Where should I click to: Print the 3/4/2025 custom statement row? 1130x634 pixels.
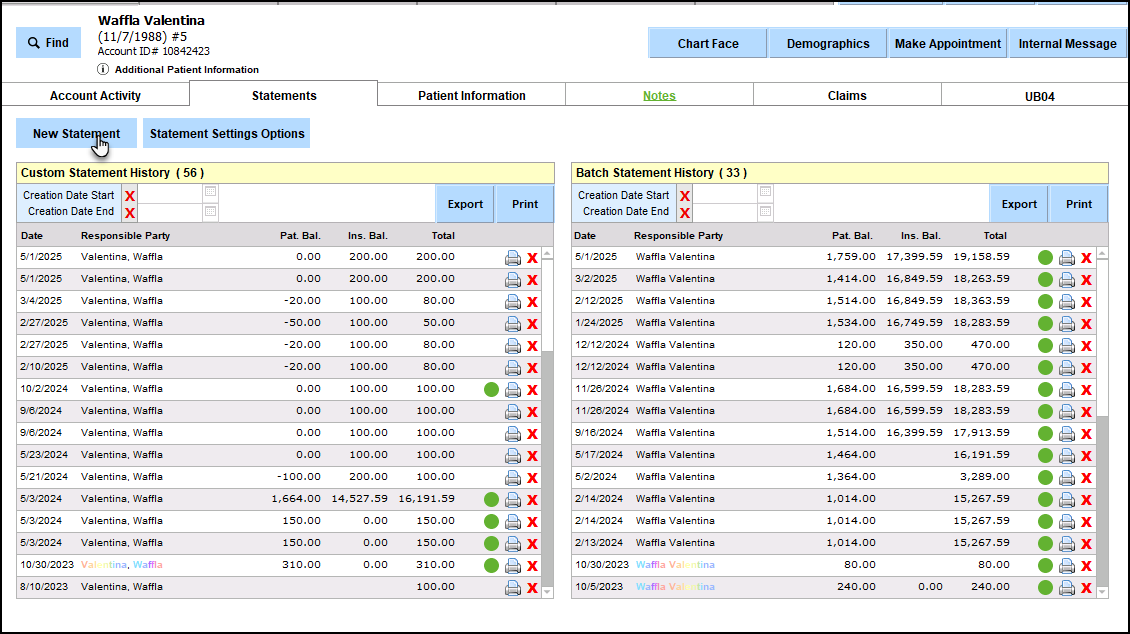click(513, 301)
